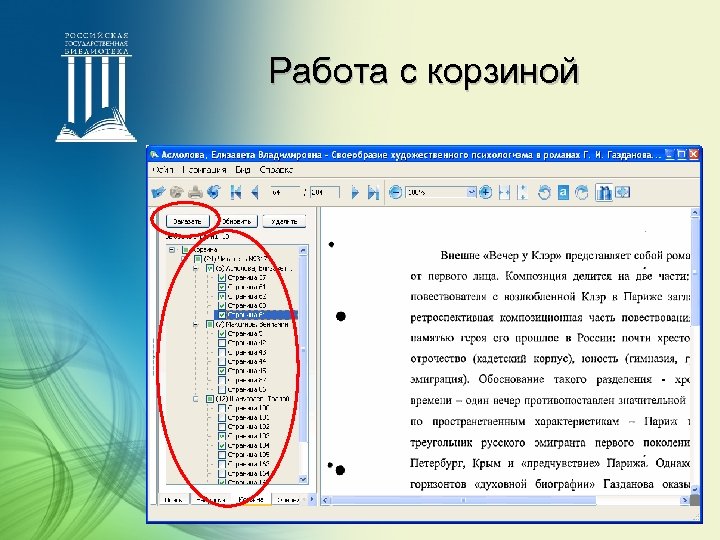Switch to the Корзина tab
720x540 pixels.
click(252, 500)
